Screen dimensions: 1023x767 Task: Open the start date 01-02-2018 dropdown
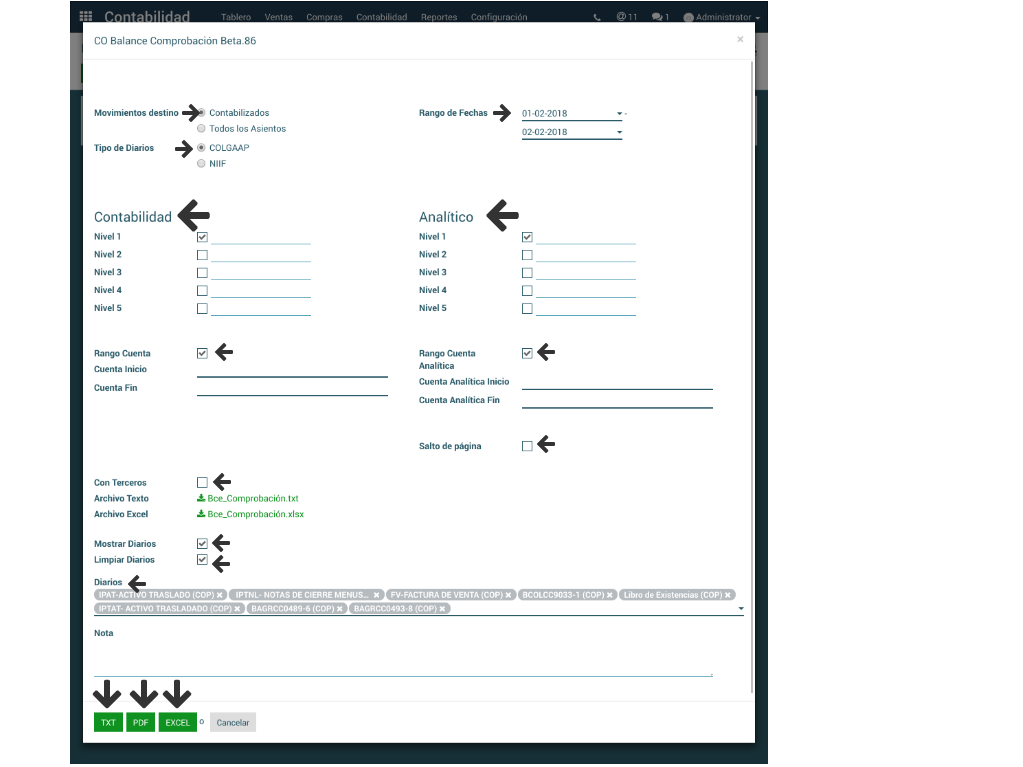(x=619, y=114)
